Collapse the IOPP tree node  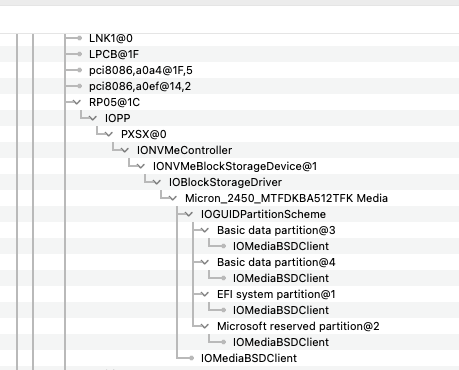[x=93, y=118]
